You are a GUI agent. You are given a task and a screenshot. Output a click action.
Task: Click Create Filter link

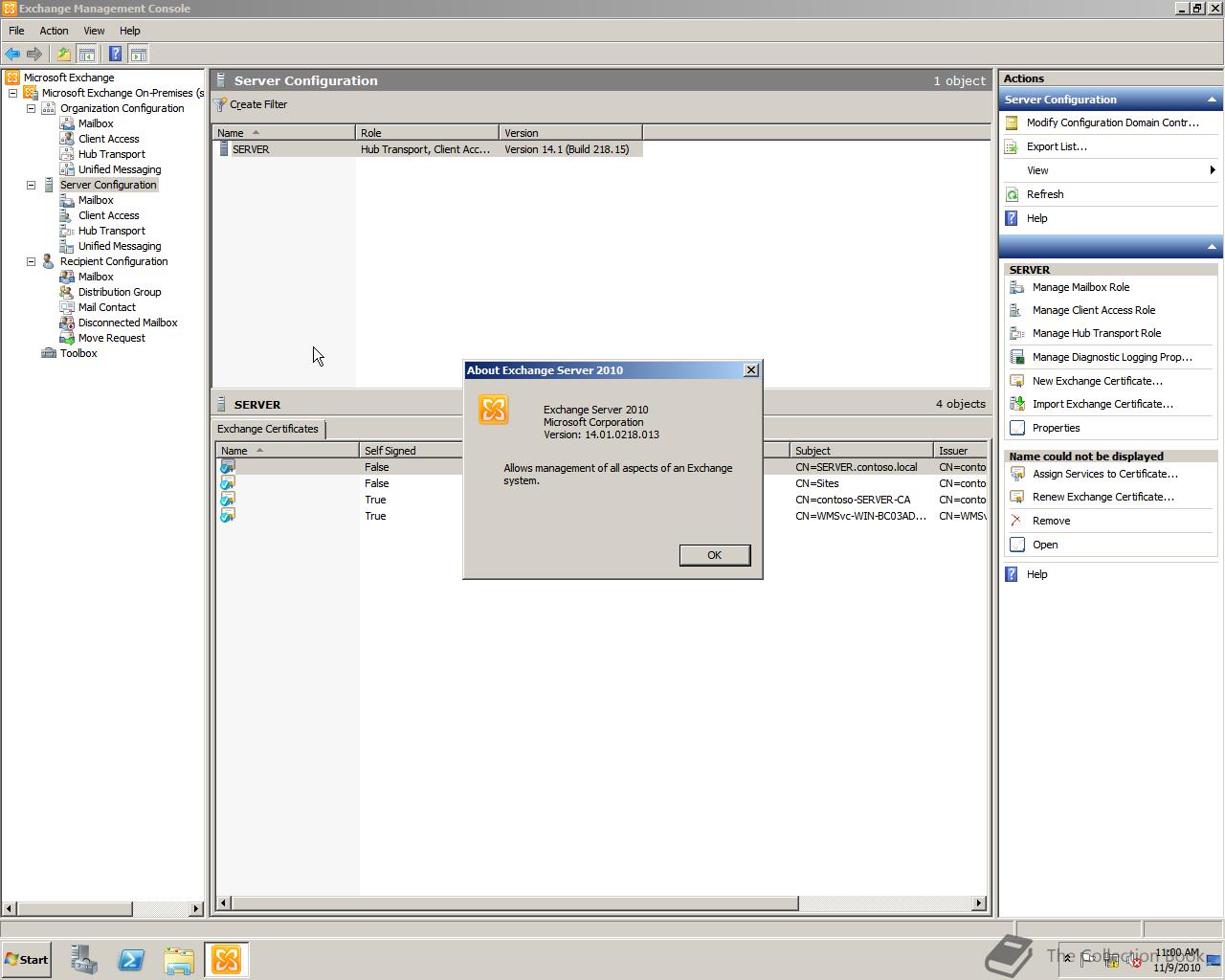258,104
